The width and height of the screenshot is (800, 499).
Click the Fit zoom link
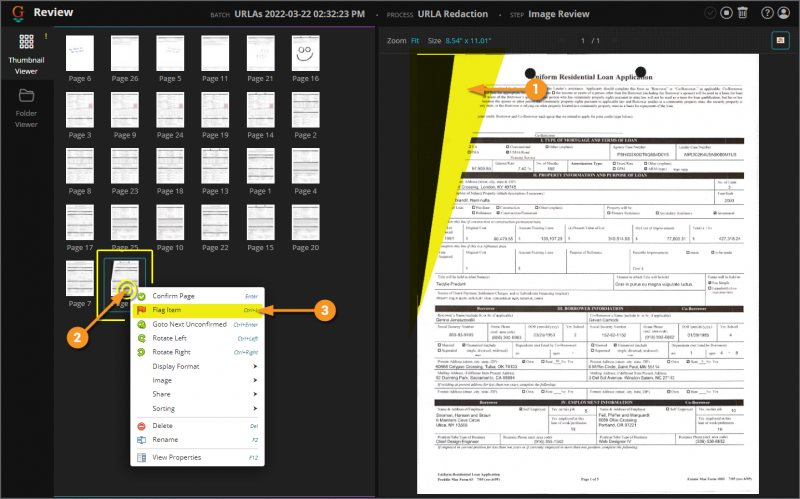(x=415, y=41)
